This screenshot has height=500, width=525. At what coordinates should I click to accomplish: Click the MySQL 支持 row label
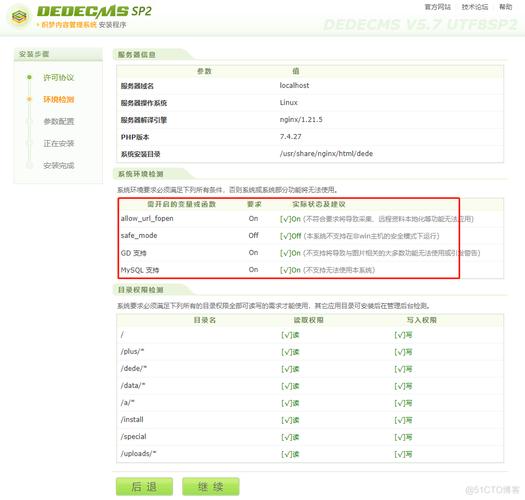140,270
